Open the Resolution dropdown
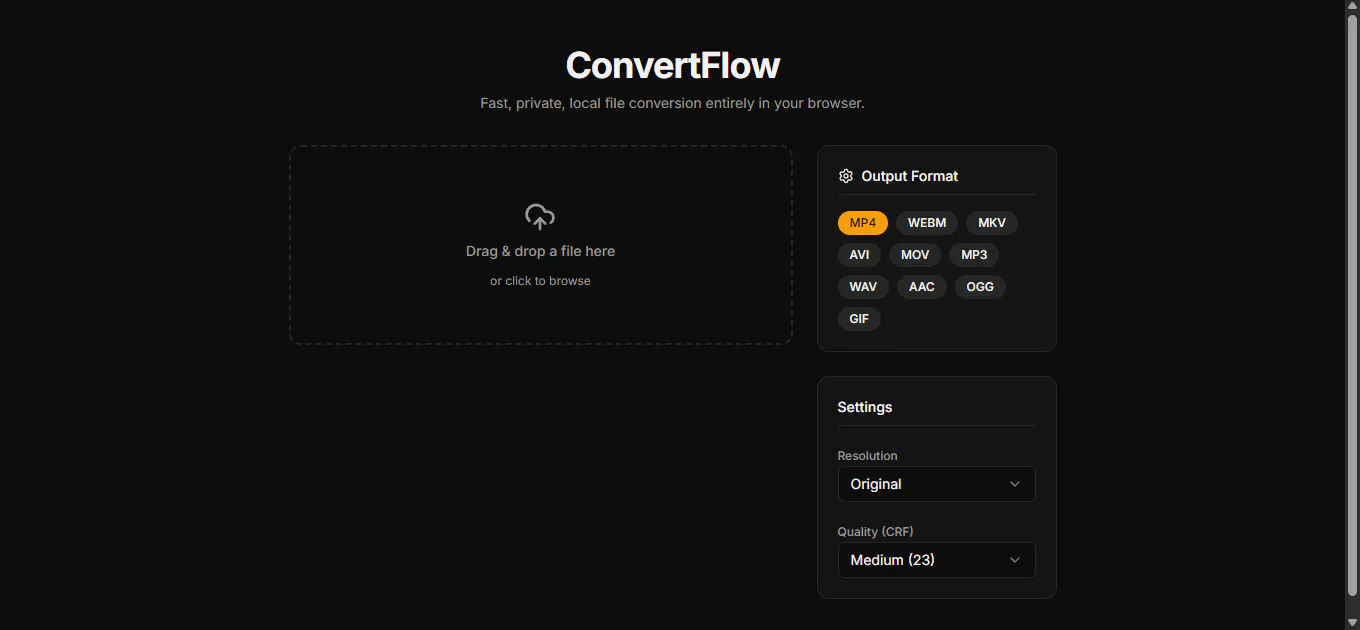The width and height of the screenshot is (1360, 630). 936,484
